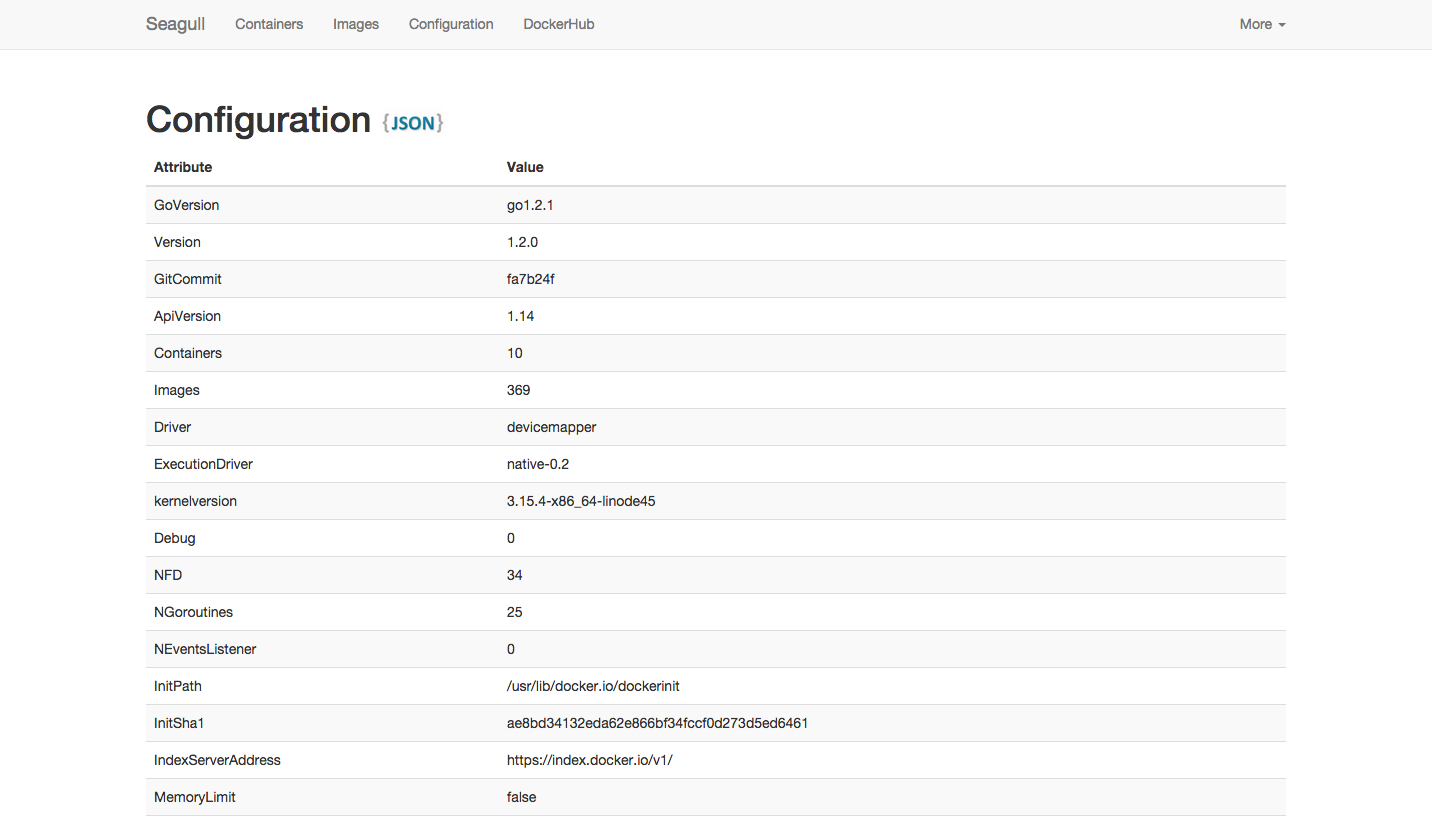
Task: Click the Value column header
Action: click(525, 167)
